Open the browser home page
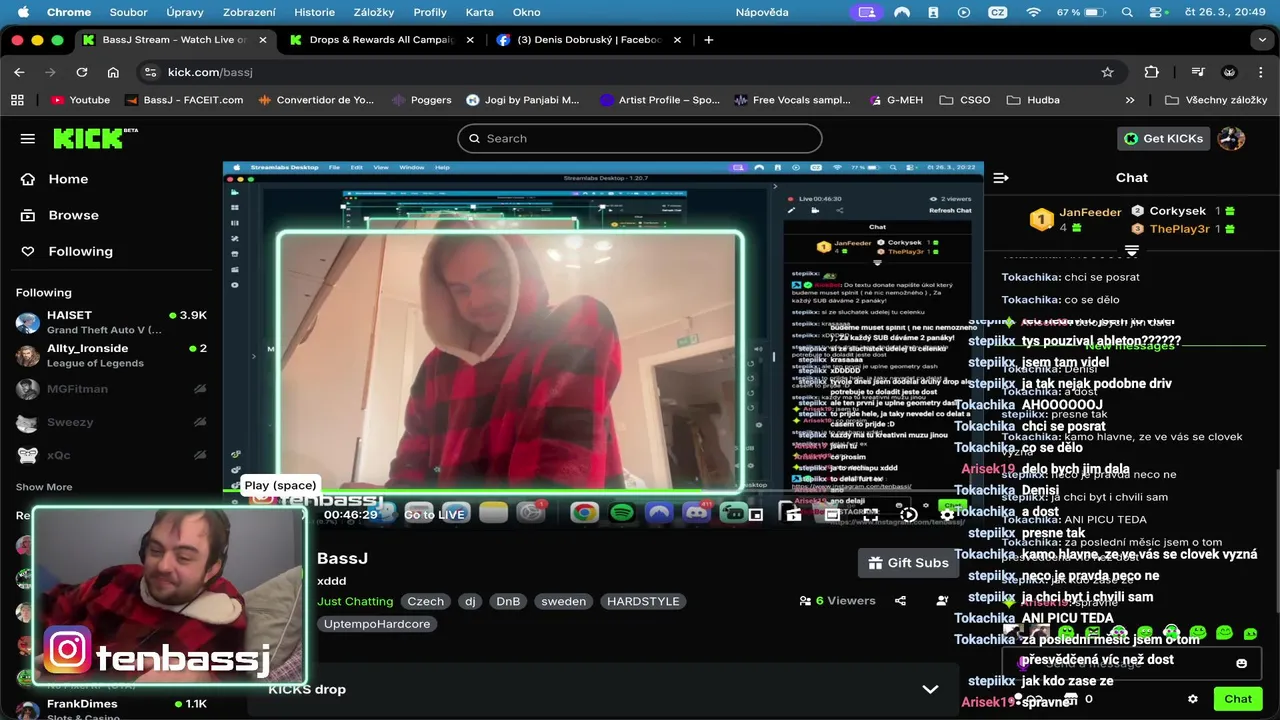The image size is (1280, 720). pos(113,72)
